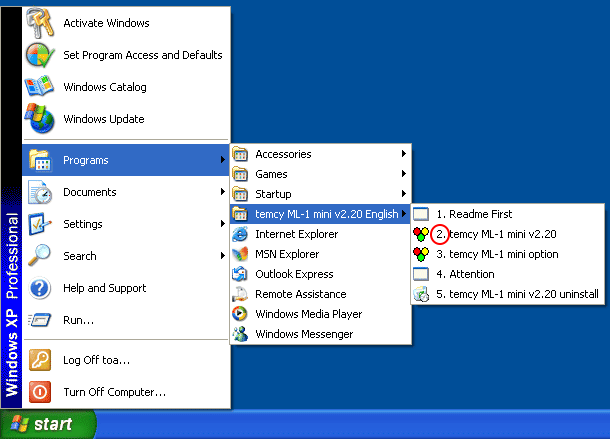Click the Turn Off Computer... label
610x439 pixels.
click(x=115, y=392)
